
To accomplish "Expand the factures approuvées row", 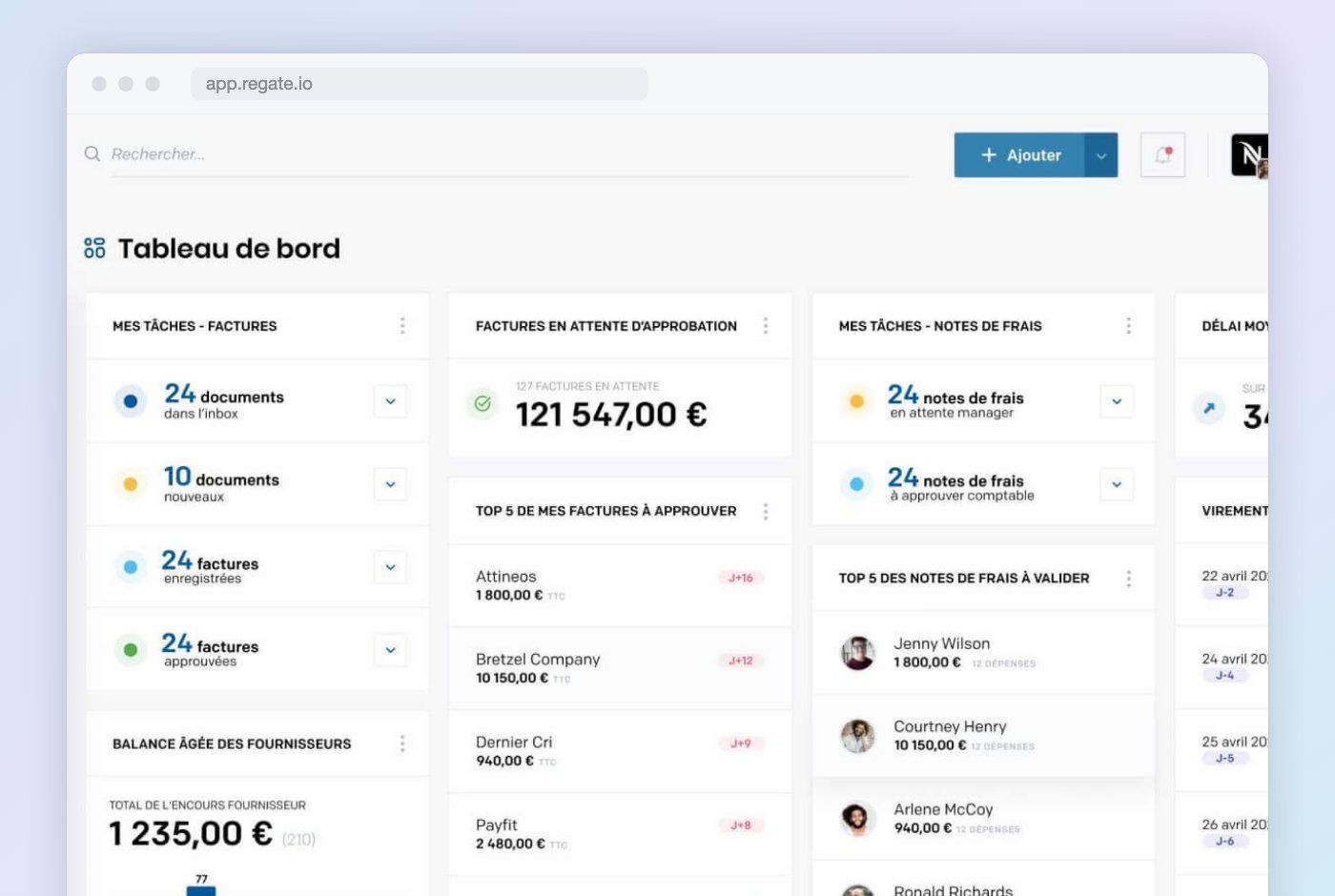I will click(390, 650).
